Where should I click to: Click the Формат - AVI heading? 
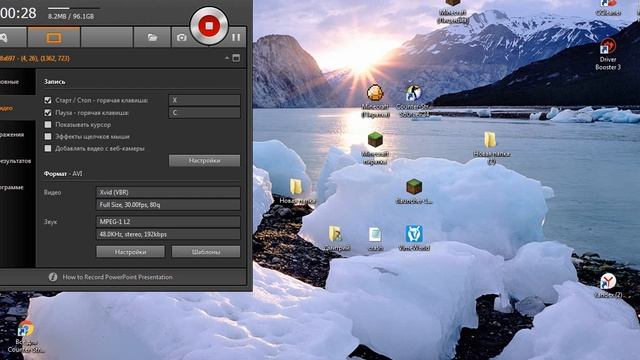(x=63, y=173)
